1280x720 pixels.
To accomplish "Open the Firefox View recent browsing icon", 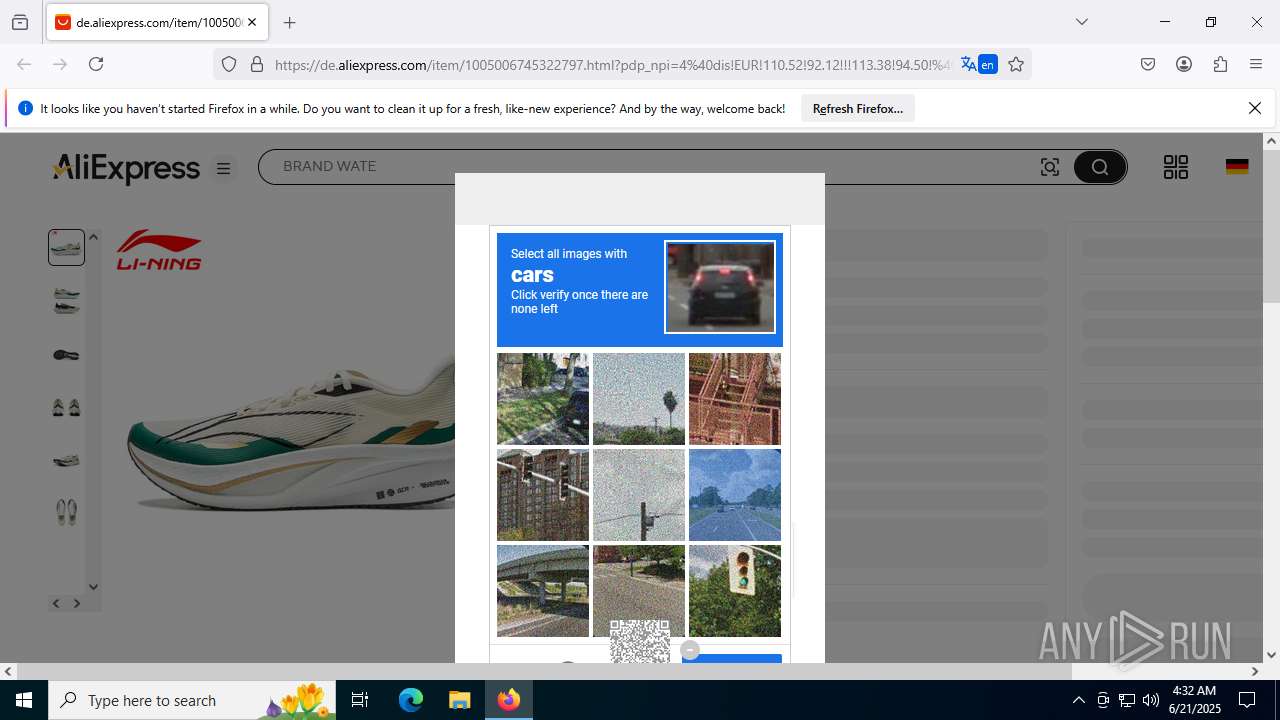I will 20,22.
